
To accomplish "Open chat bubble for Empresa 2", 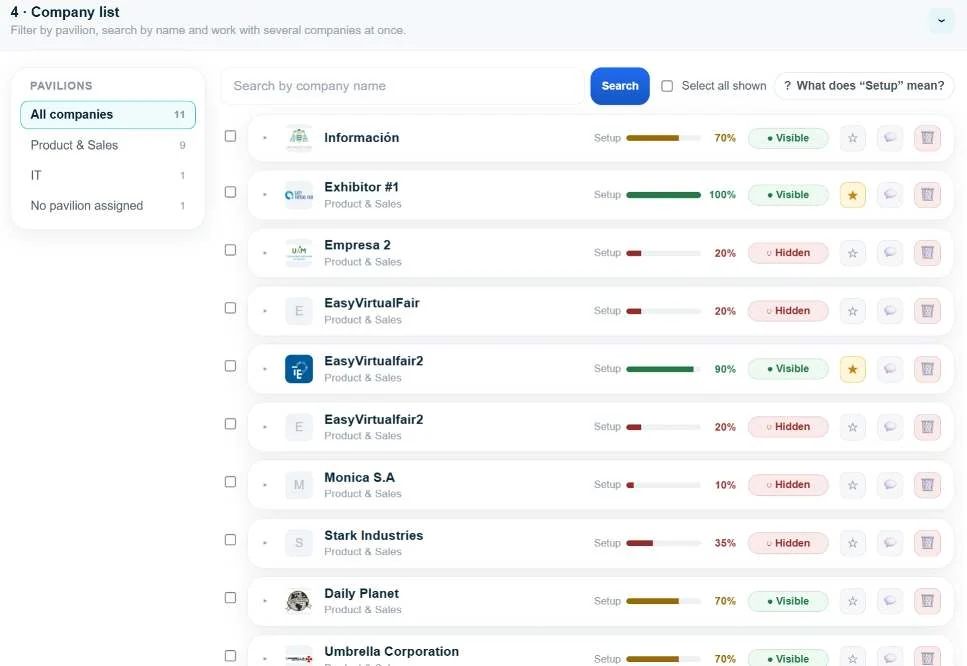I will click(x=890, y=253).
